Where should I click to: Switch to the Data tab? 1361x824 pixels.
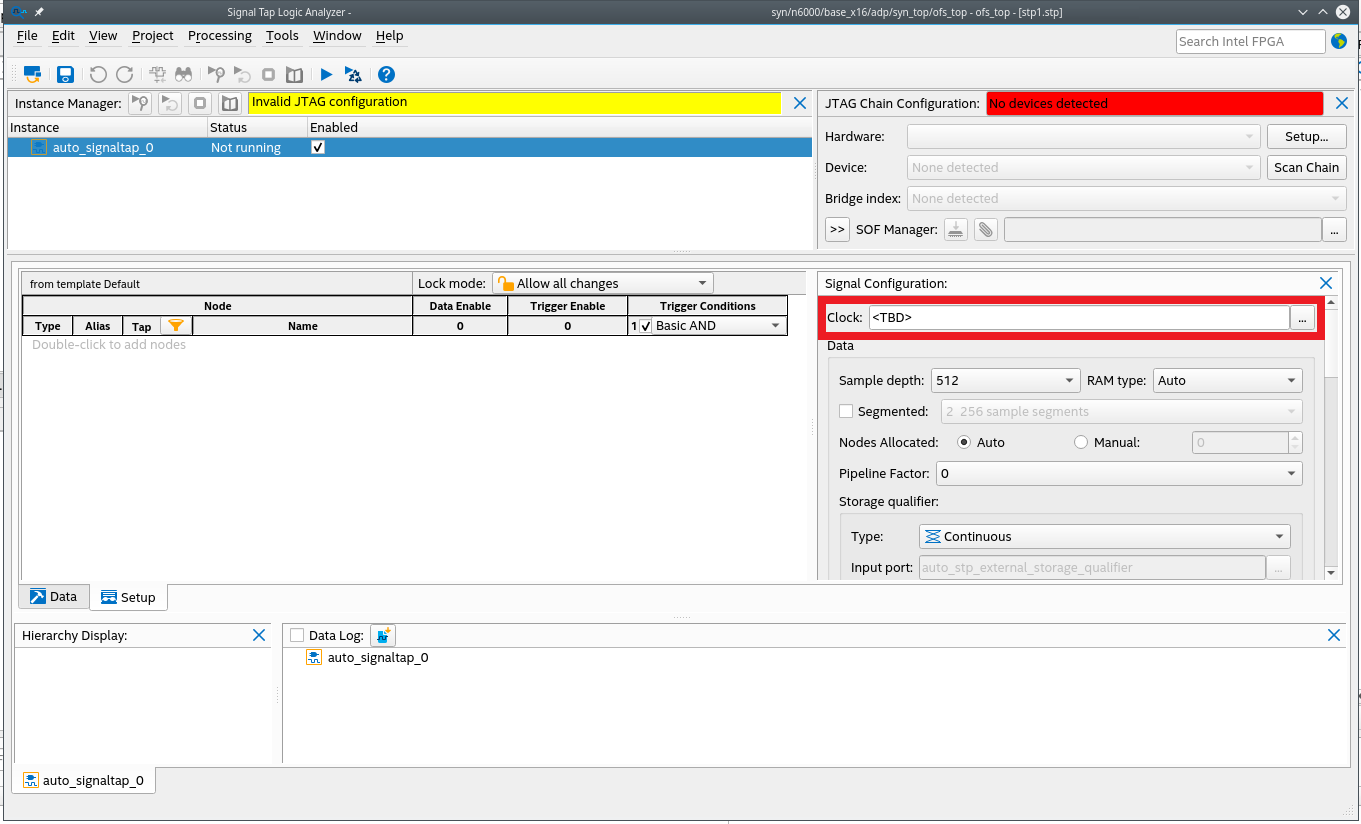pos(53,597)
